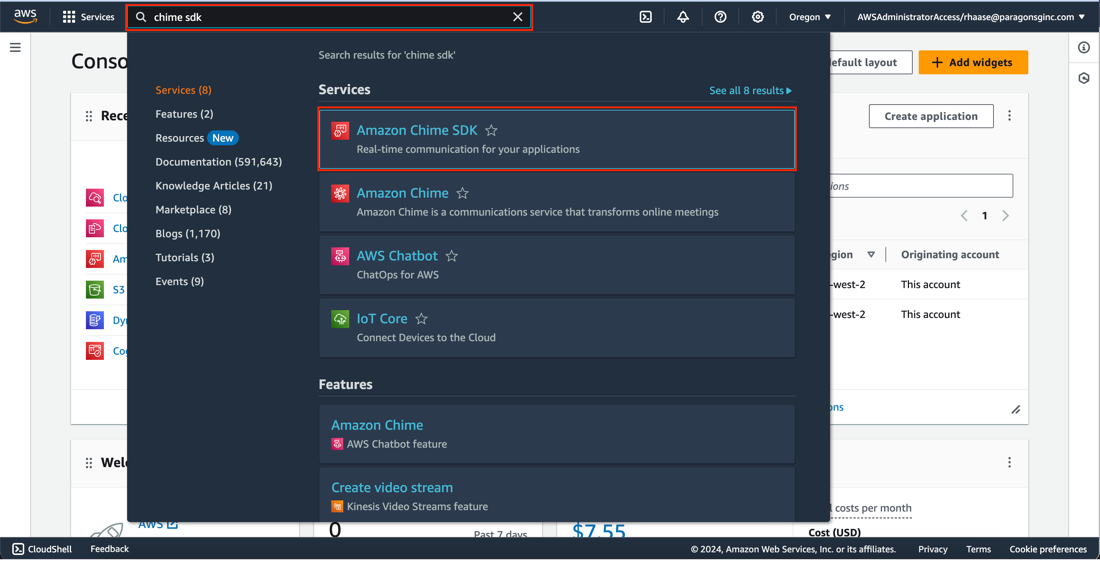Filter results by Resources New
Image resolution: width=1100 pixels, height=562 pixels.
(196, 138)
